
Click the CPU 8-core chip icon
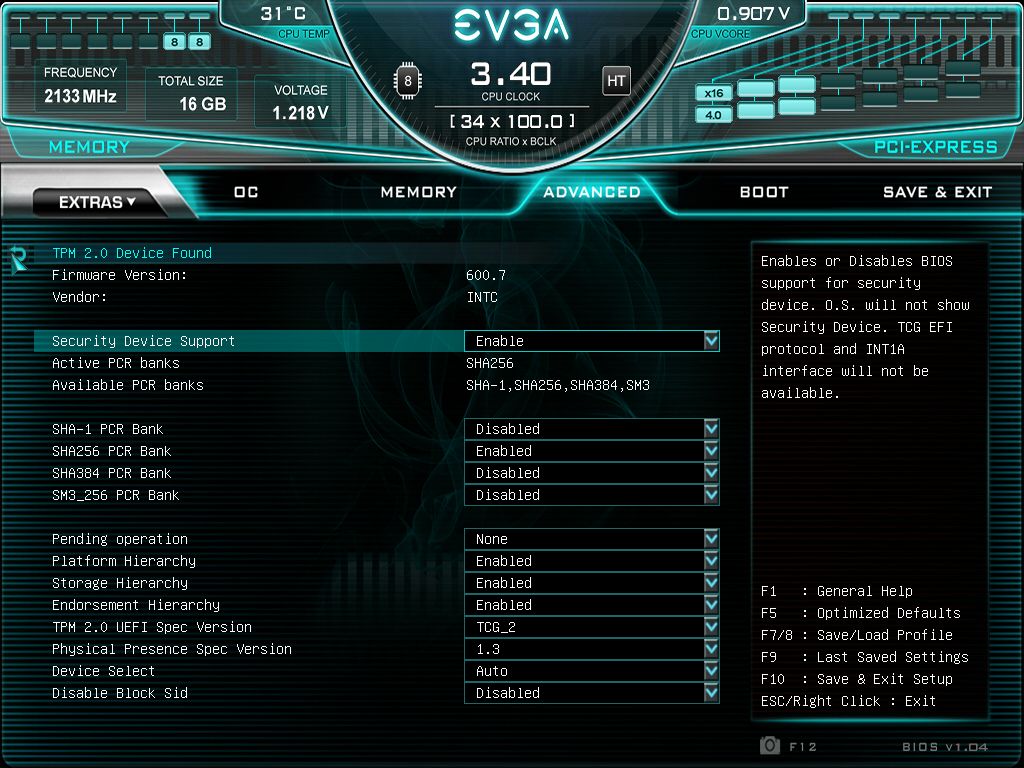click(408, 81)
